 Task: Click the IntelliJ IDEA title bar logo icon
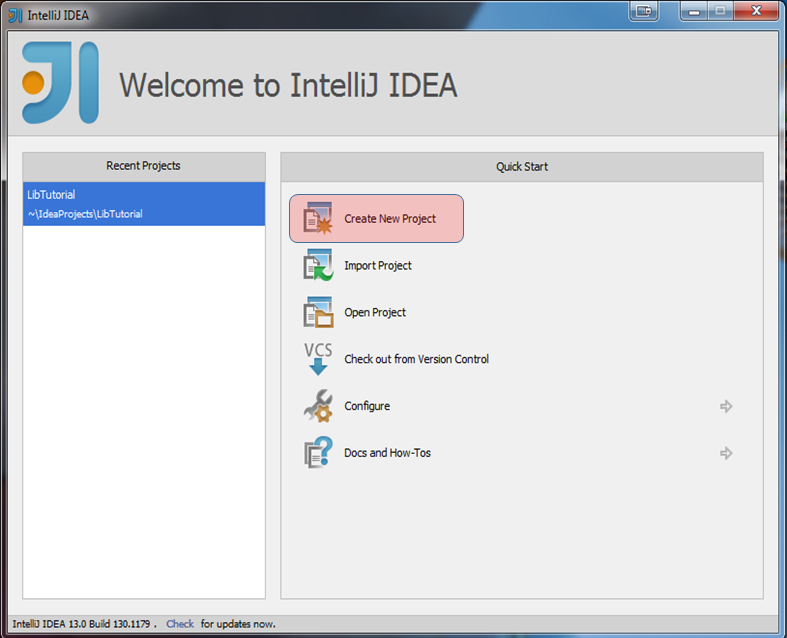(x=16, y=16)
